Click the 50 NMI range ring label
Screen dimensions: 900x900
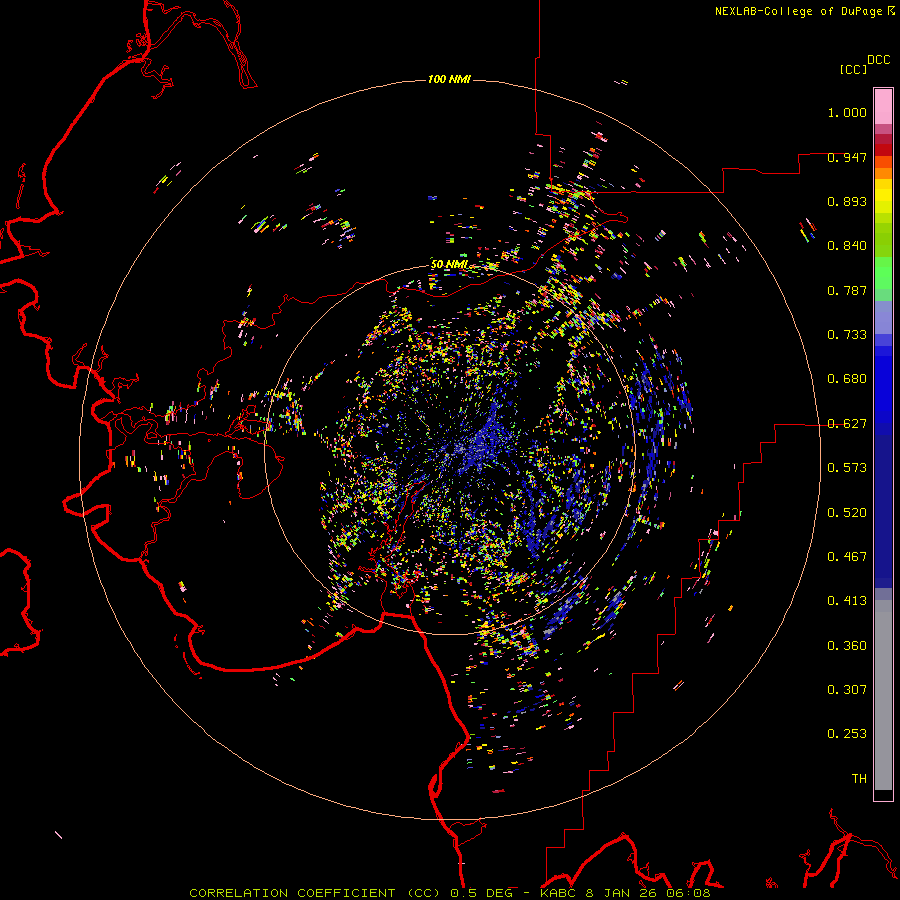(449, 265)
